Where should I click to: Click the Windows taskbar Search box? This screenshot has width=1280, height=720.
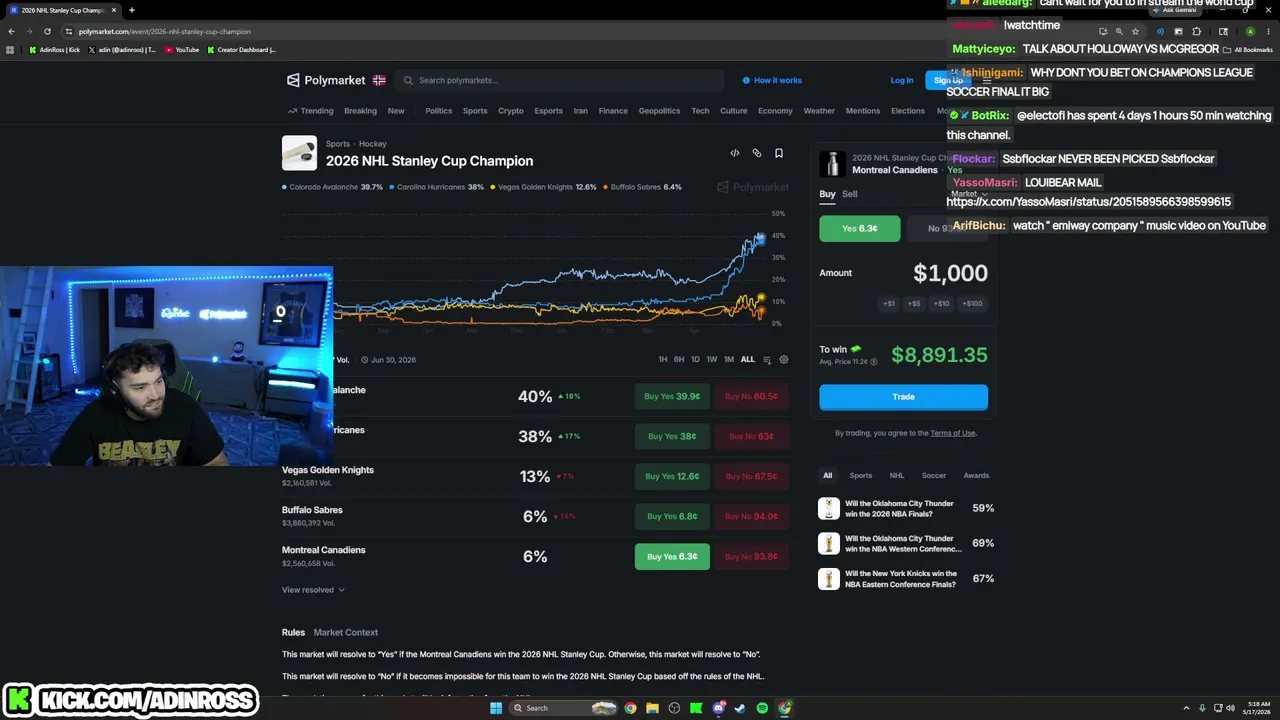(x=563, y=708)
